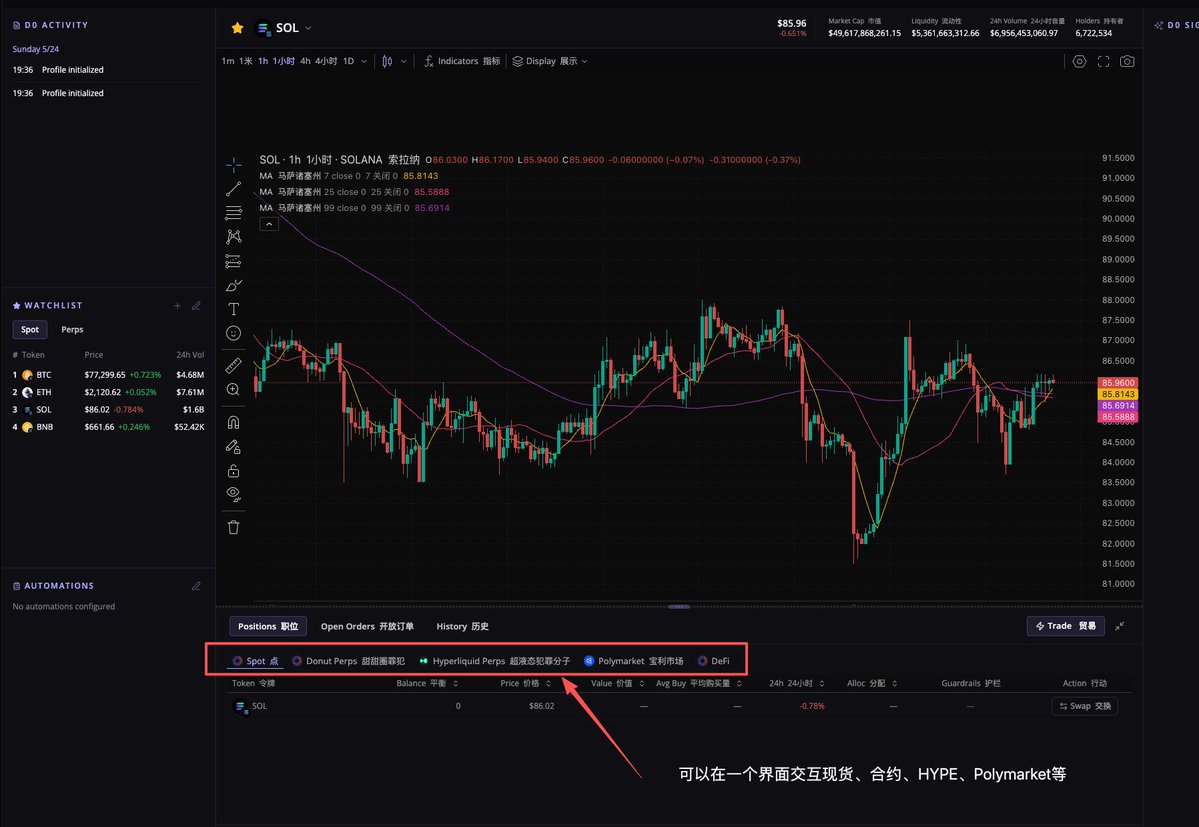The image size is (1199, 827).
Task: Open the Display dropdown
Action: [550, 61]
